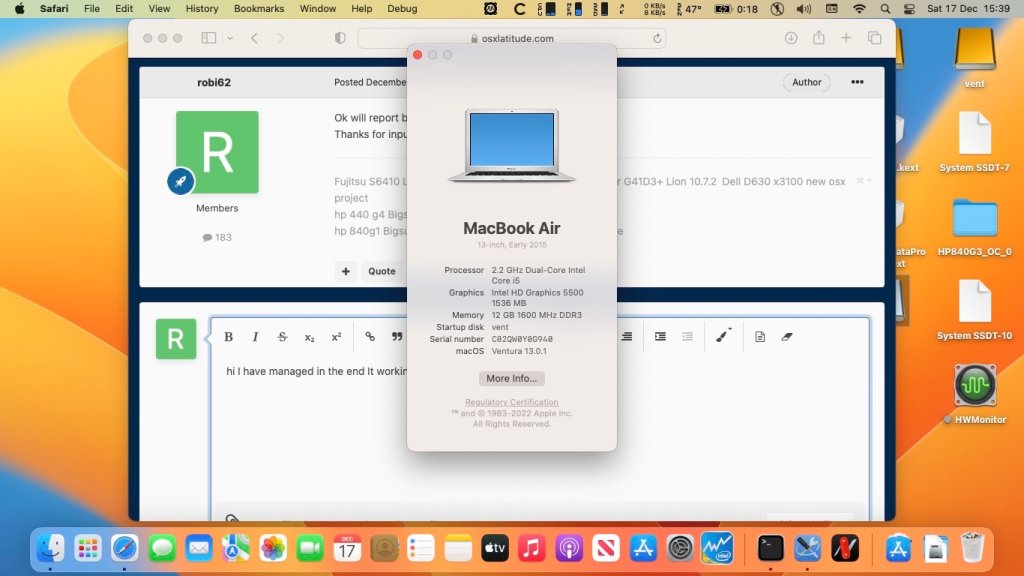
Task: Open the History menu
Action: tap(202, 9)
